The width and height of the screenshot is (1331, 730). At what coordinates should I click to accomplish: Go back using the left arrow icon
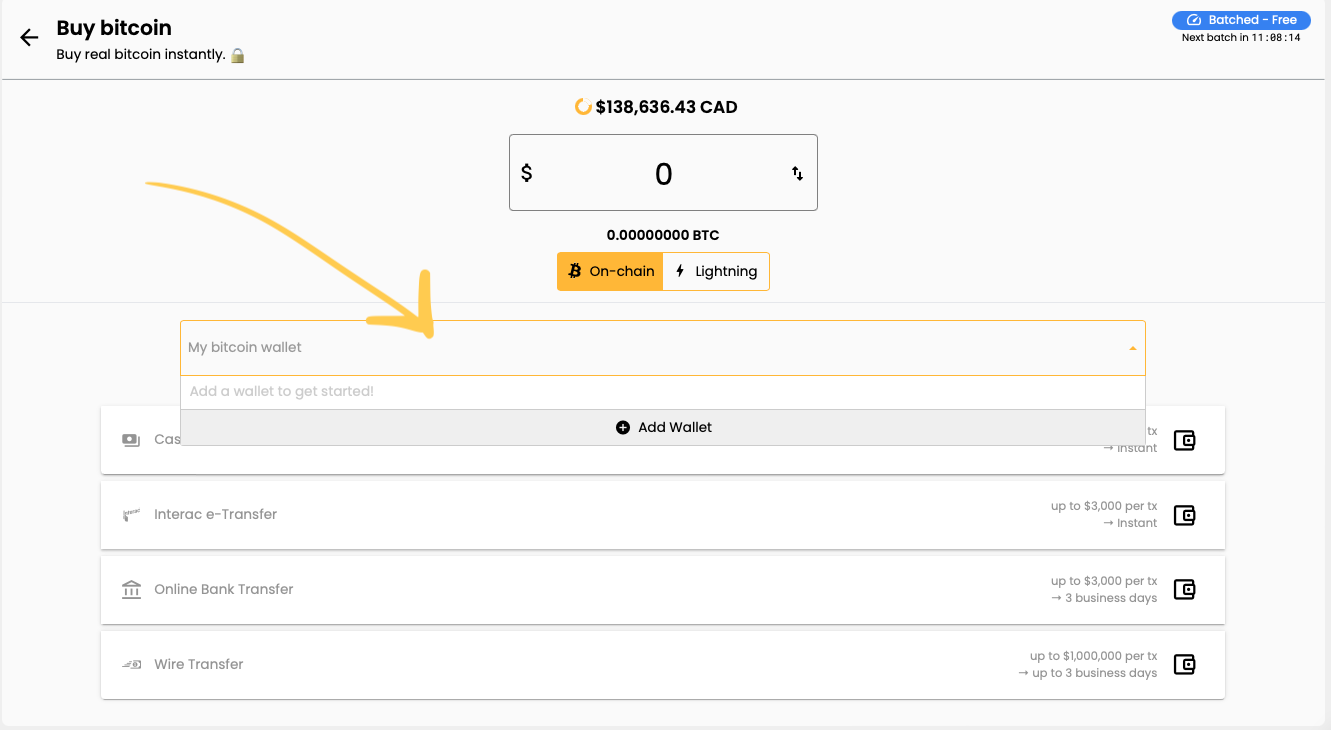pyautogui.click(x=29, y=38)
